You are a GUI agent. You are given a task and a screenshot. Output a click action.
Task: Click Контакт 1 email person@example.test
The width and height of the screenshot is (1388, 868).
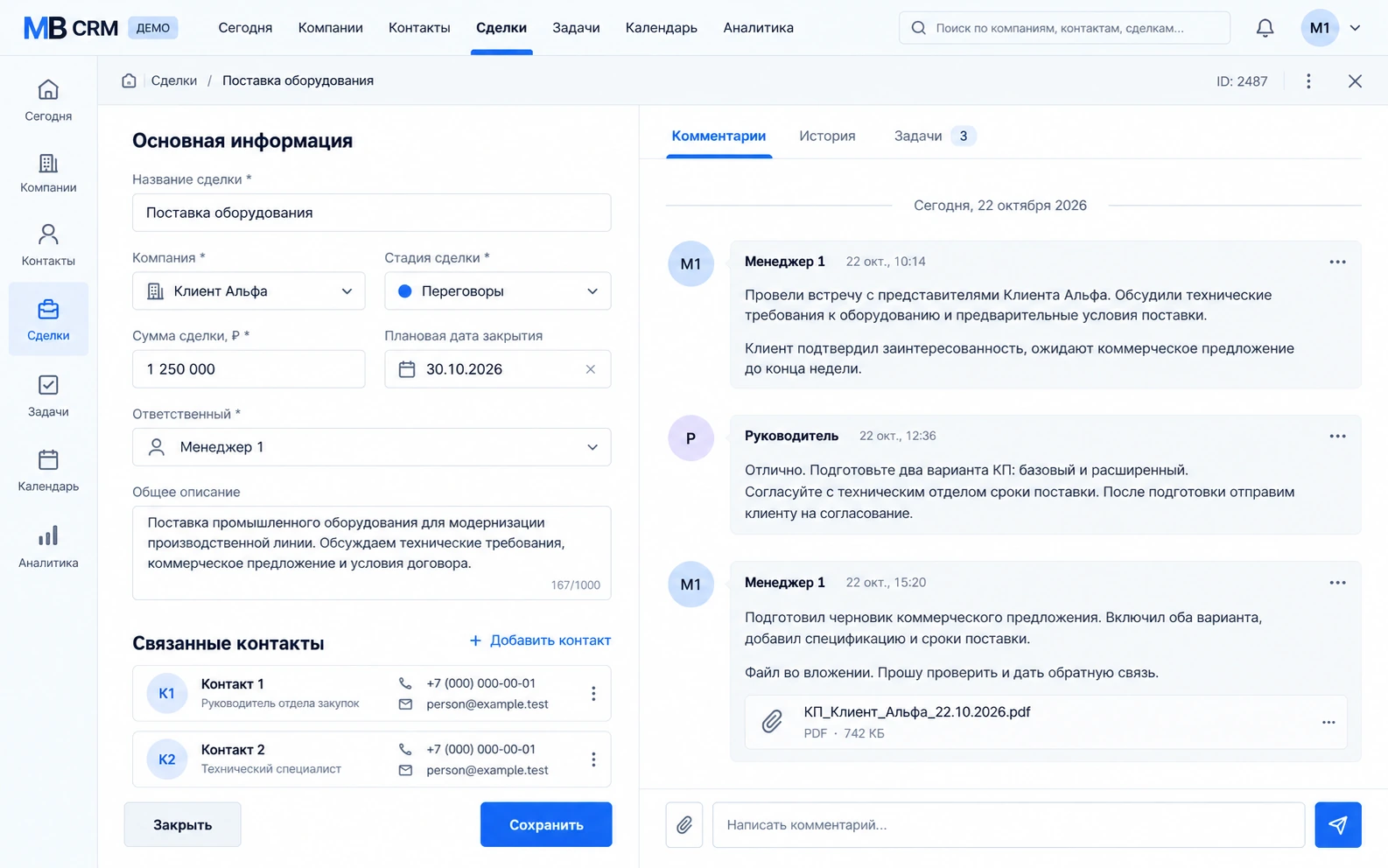[487, 704]
